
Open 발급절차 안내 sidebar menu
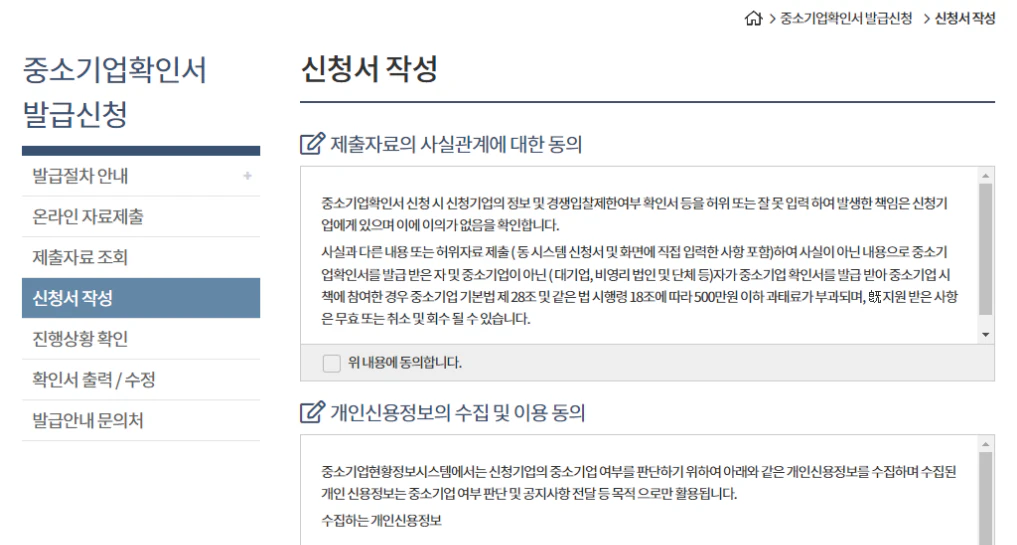point(141,176)
